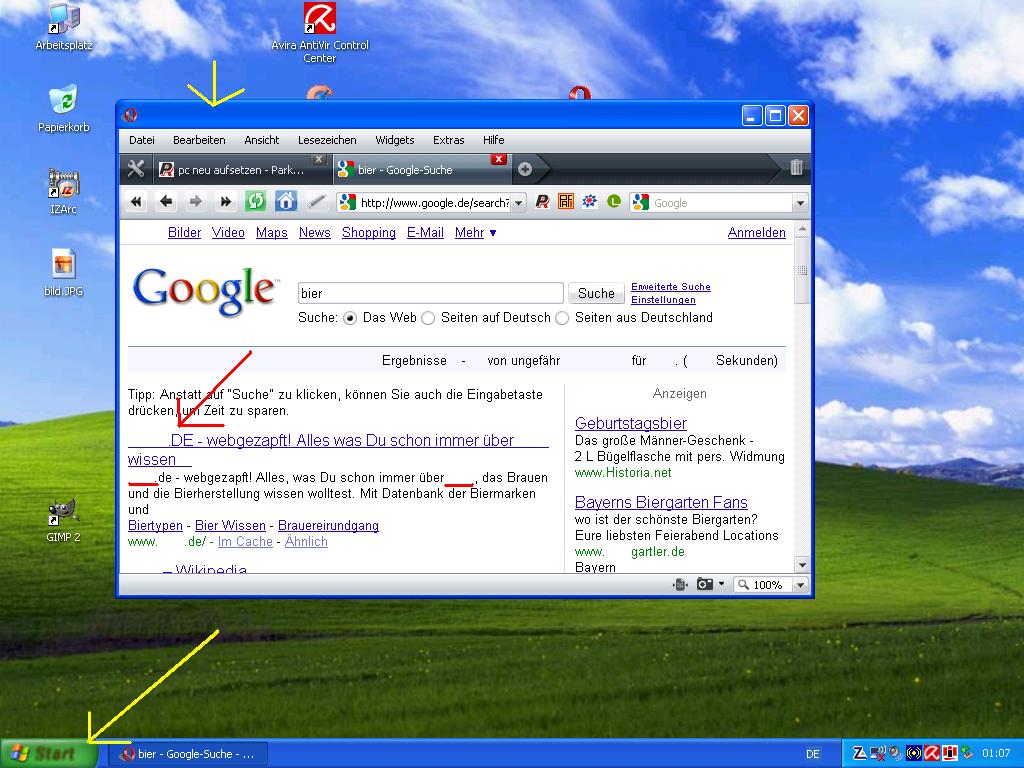Add a new tab with plus icon
This screenshot has width=1024, height=768.
[x=524, y=170]
